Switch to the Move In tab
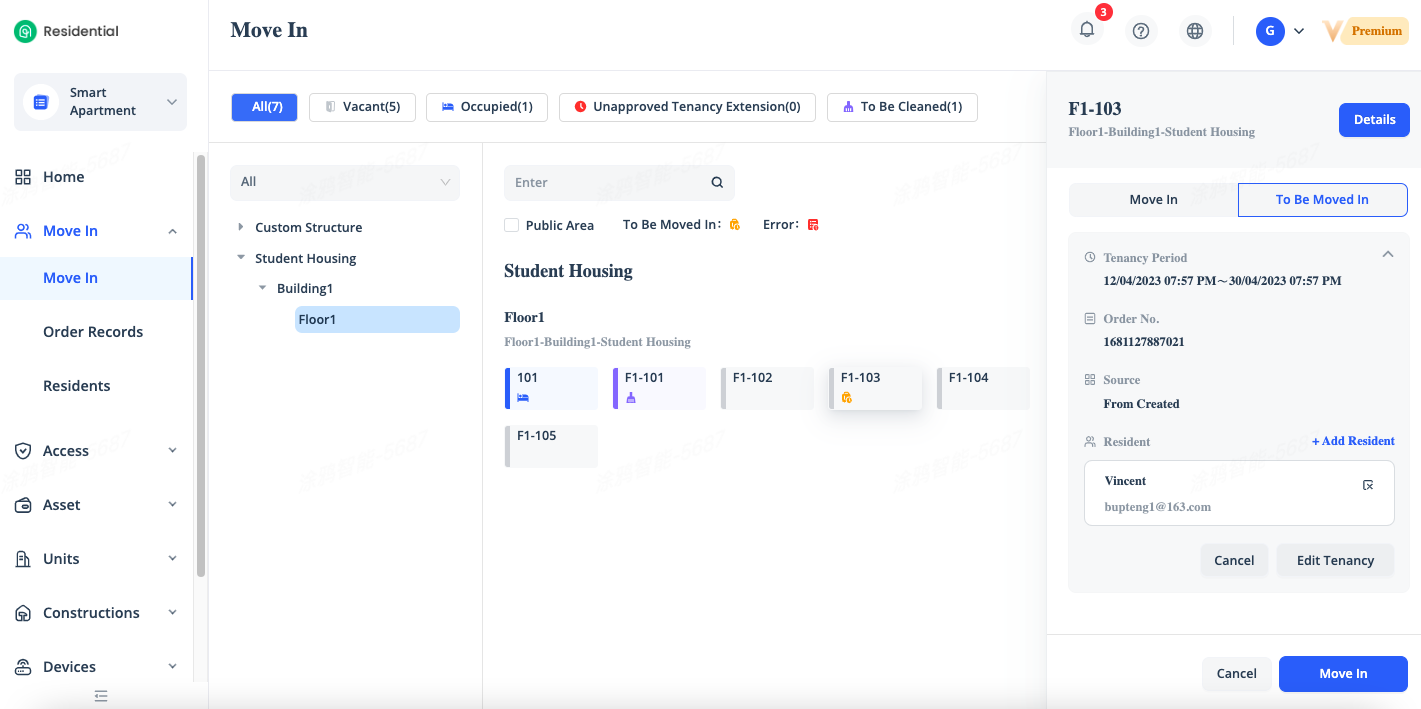This screenshot has width=1421, height=709. tap(1153, 200)
